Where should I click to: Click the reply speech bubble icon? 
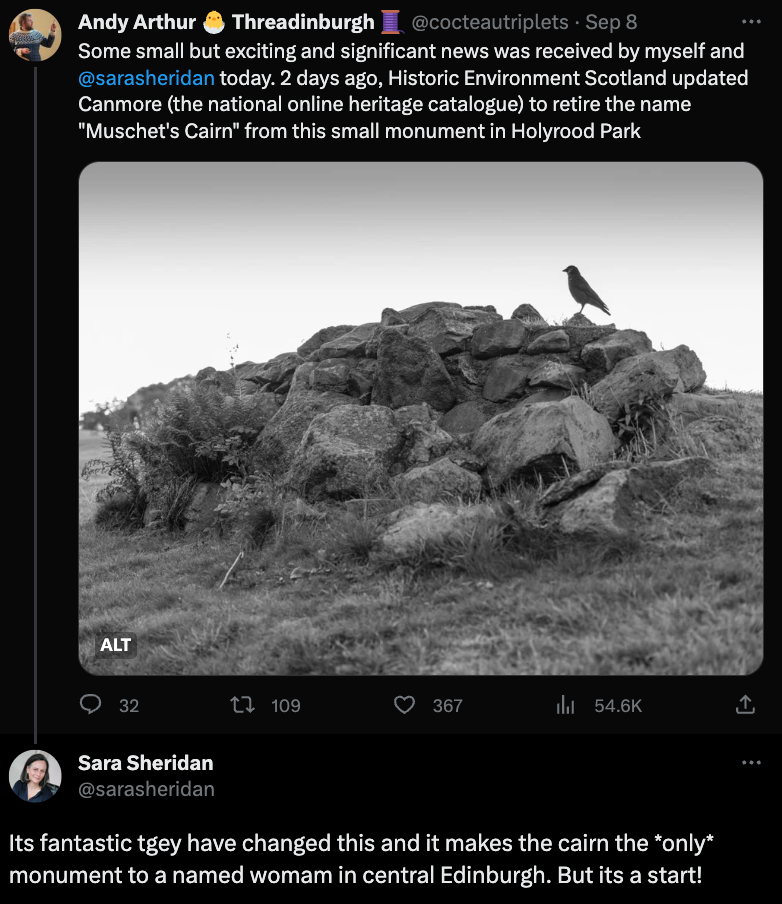click(x=91, y=705)
